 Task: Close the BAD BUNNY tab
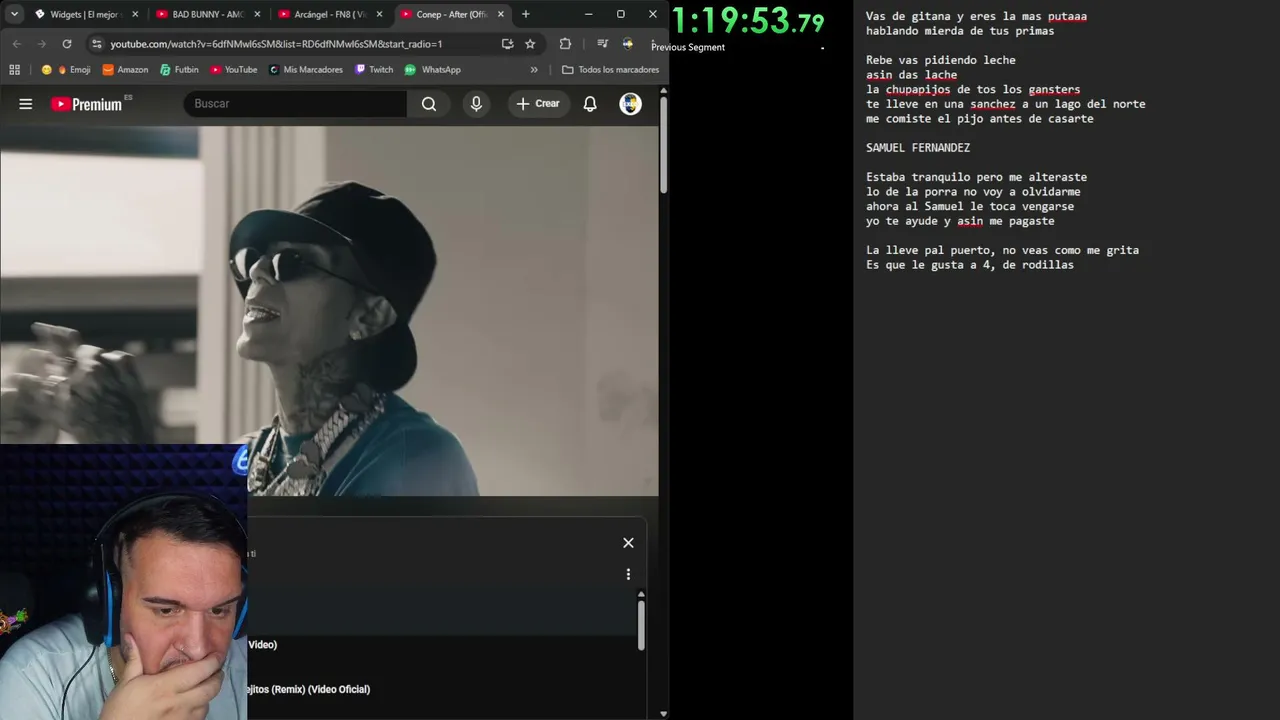tap(257, 14)
